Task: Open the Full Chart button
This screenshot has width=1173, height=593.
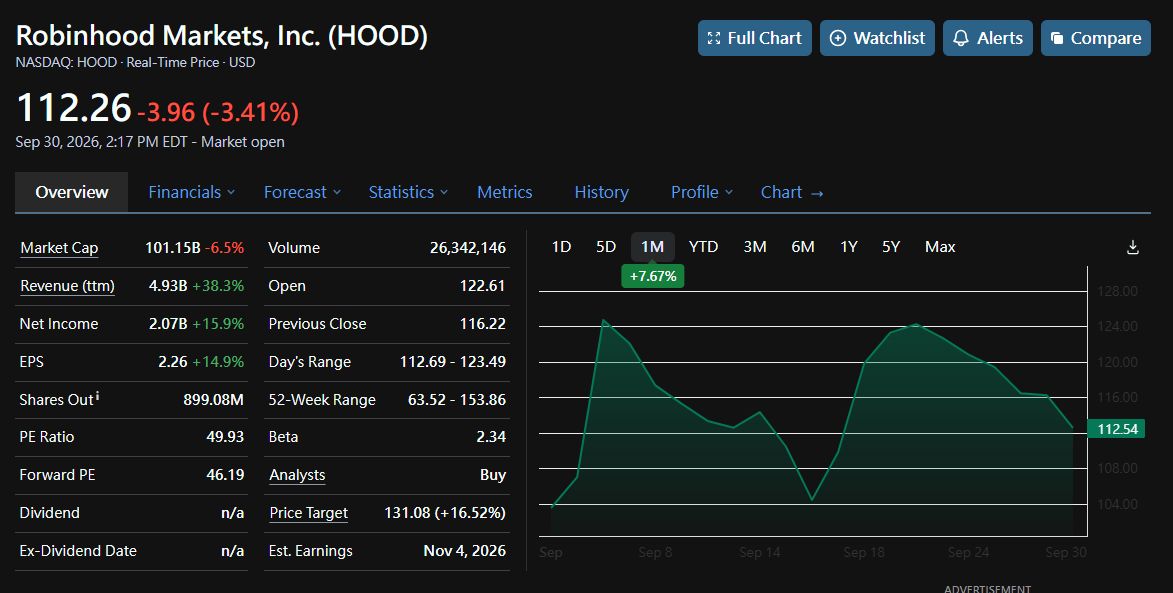Action: coord(754,38)
